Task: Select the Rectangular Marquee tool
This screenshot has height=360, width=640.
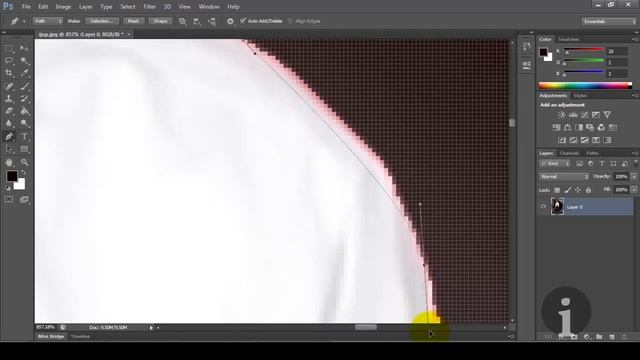Action: [x=9, y=49]
